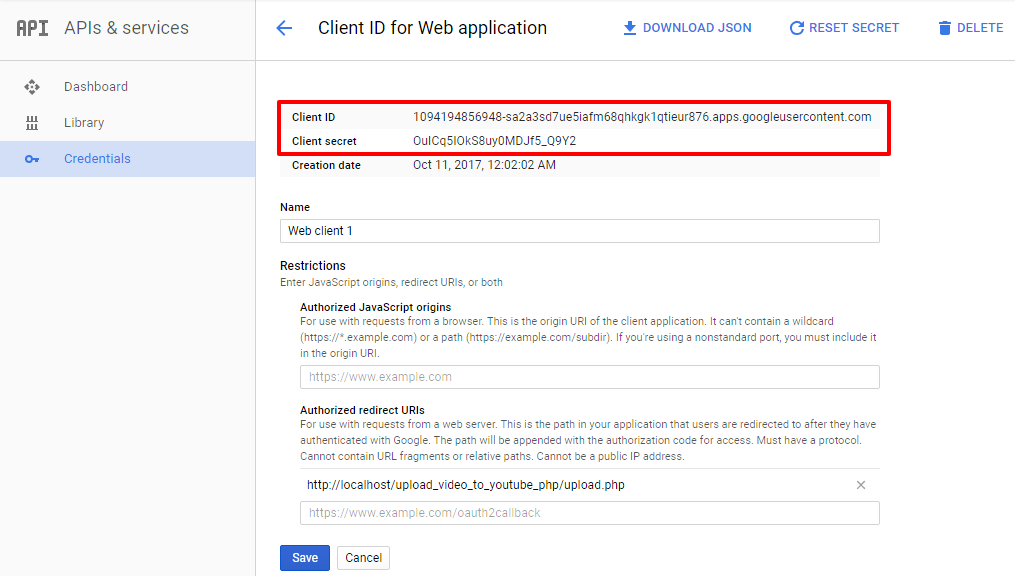Click the Creation date label
This screenshot has height=576, width=1015.
326,165
